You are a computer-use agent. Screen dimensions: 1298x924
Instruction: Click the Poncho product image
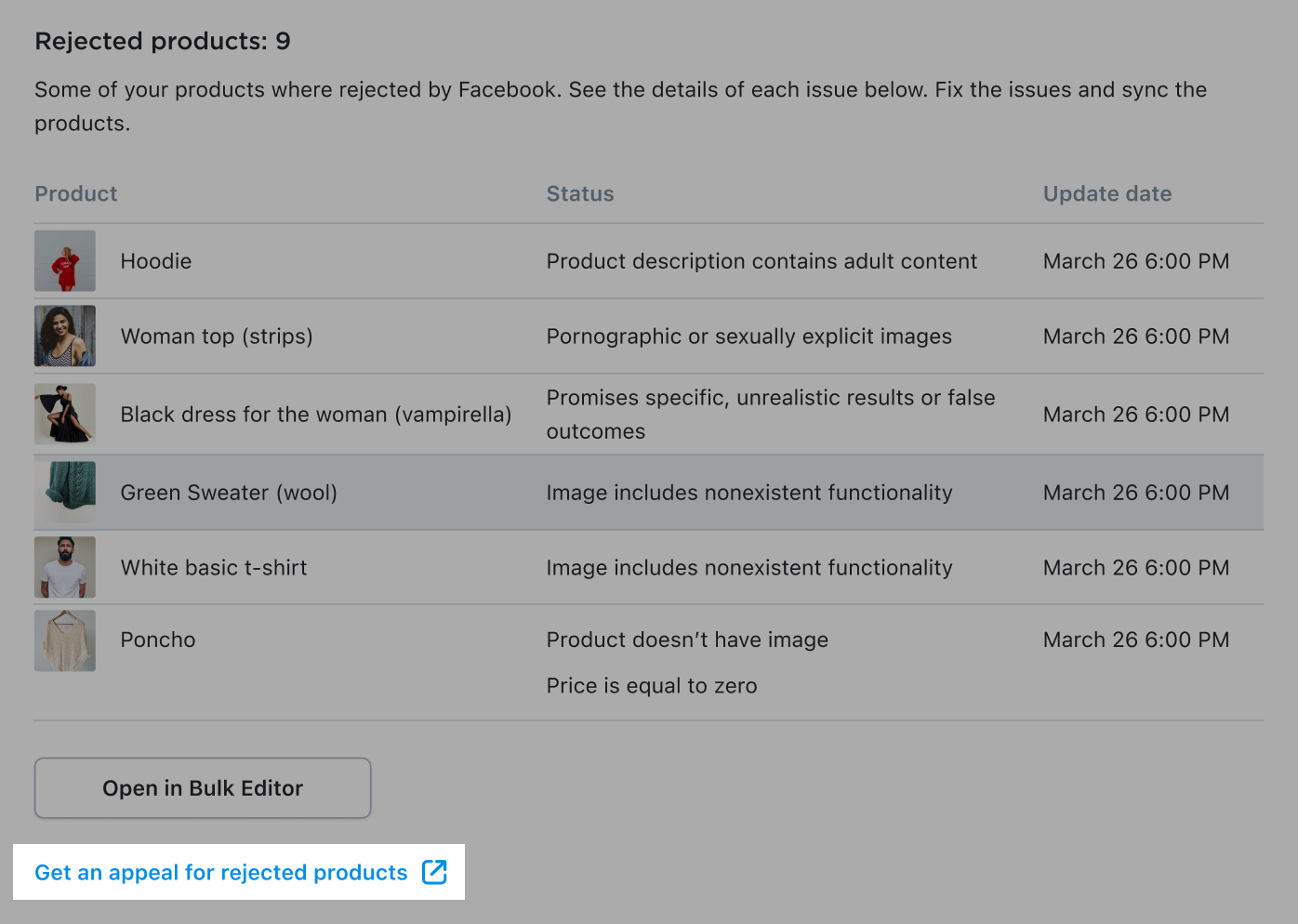(65, 640)
